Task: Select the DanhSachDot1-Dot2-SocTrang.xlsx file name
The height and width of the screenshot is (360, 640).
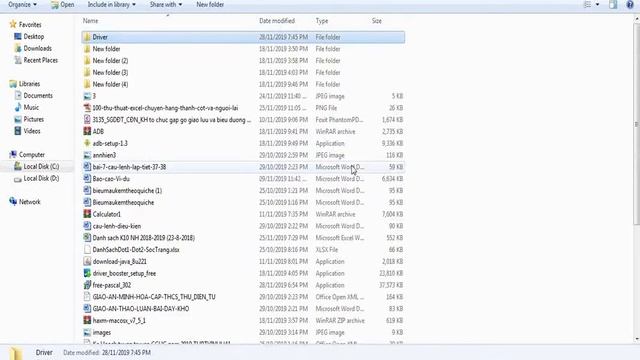Action: coord(136,250)
